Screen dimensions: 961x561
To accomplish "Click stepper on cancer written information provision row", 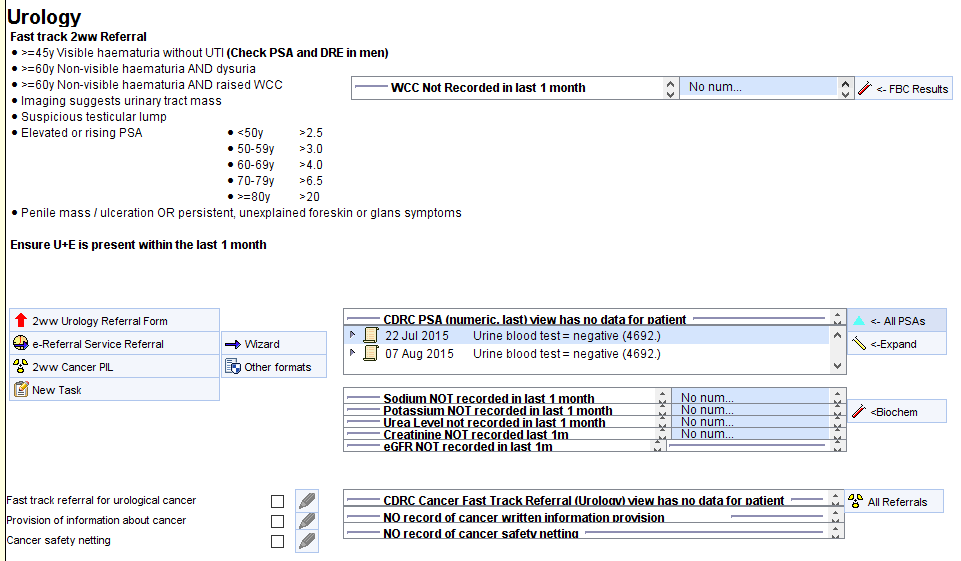I will (835, 516).
